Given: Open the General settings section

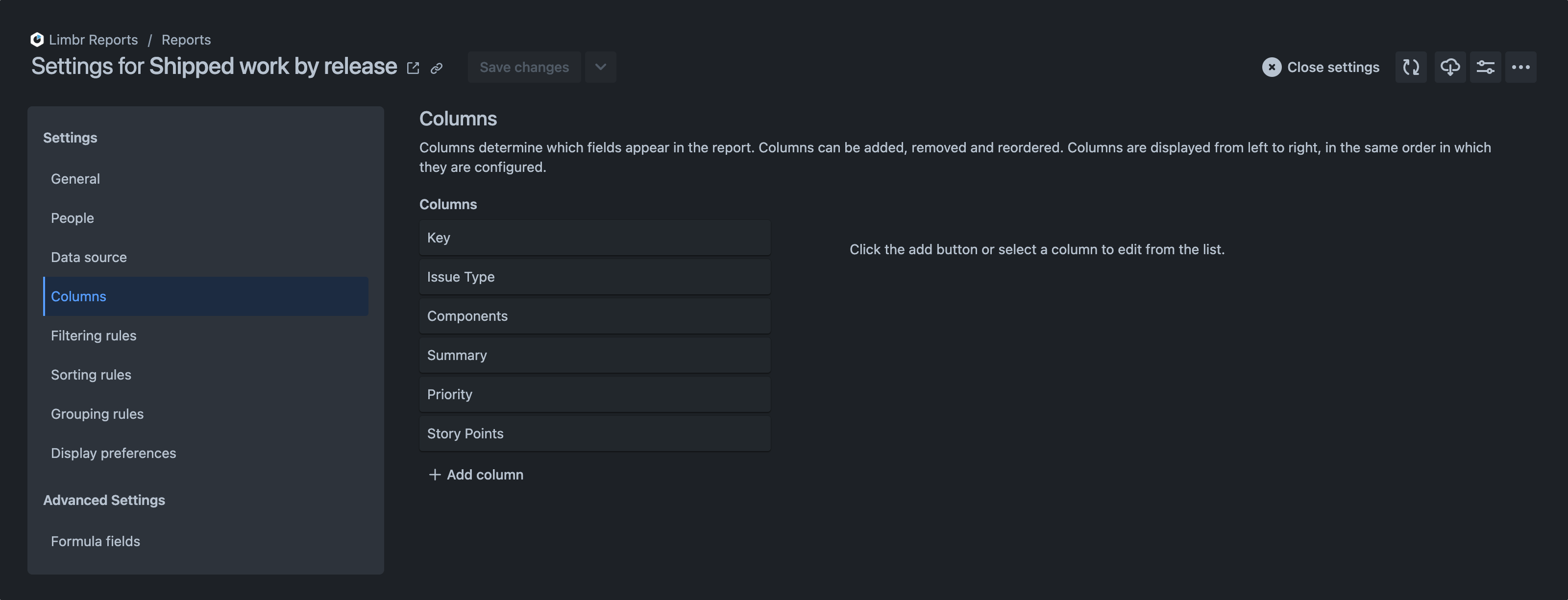Looking at the screenshot, I should click(x=75, y=178).
